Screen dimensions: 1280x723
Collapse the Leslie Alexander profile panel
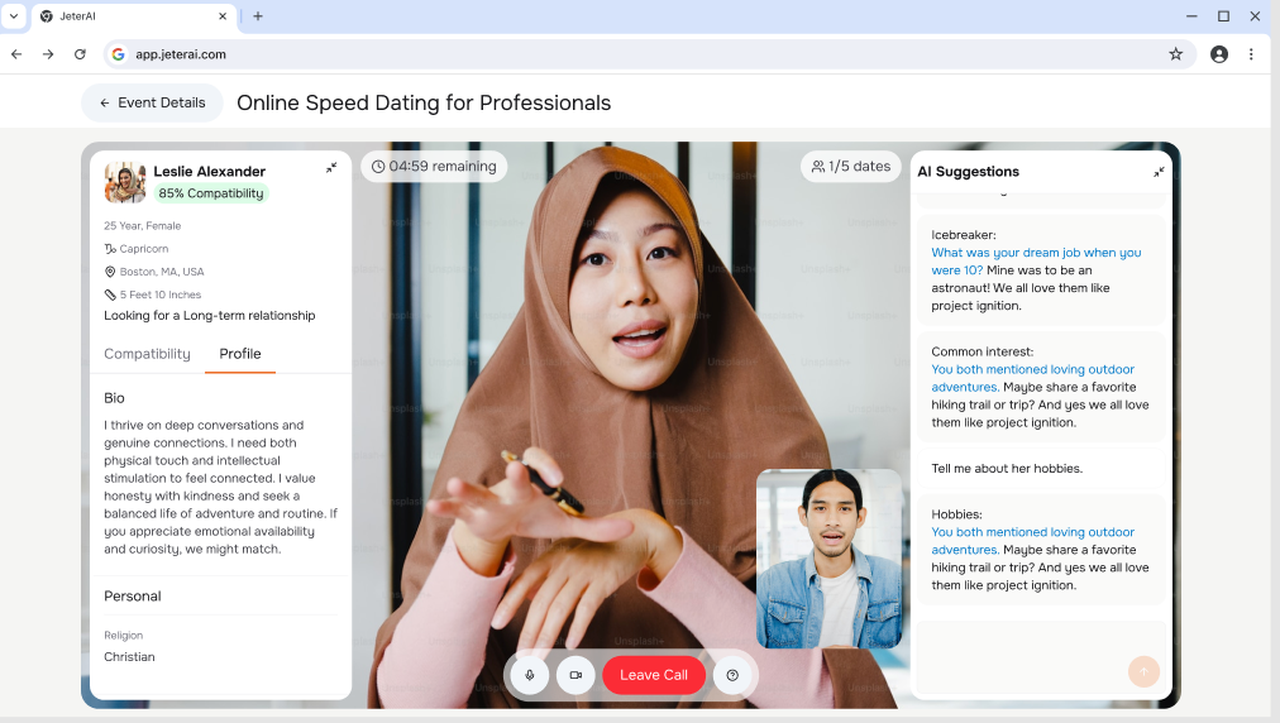point(331,168)
